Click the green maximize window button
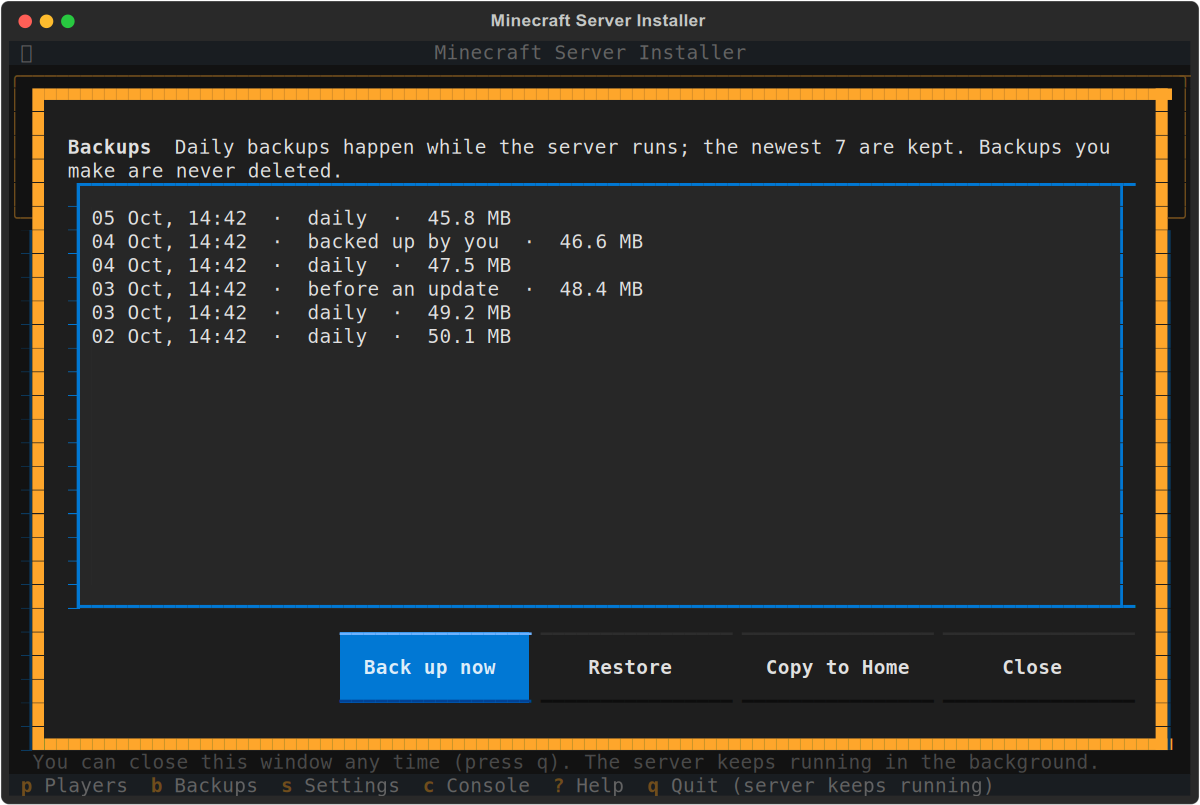 pyautogui.click(x=68, y=21)
